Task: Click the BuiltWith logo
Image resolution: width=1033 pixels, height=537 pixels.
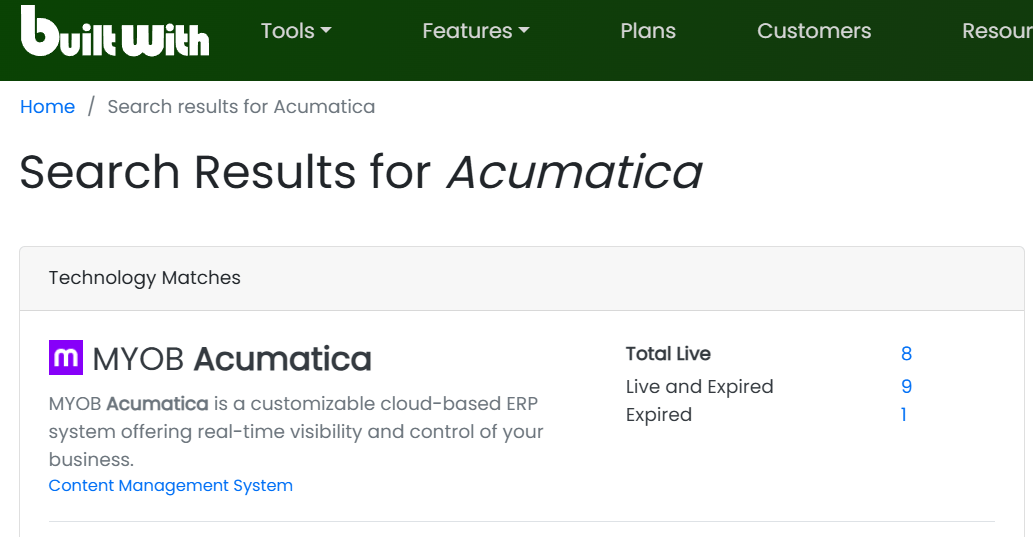Action: [x=115, y=32]
